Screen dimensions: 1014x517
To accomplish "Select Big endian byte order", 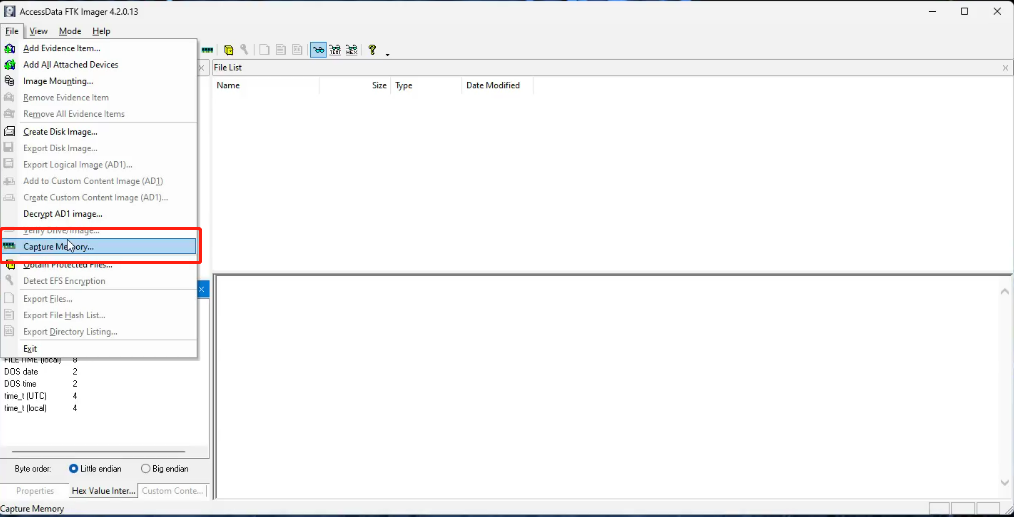I will 164,468.
